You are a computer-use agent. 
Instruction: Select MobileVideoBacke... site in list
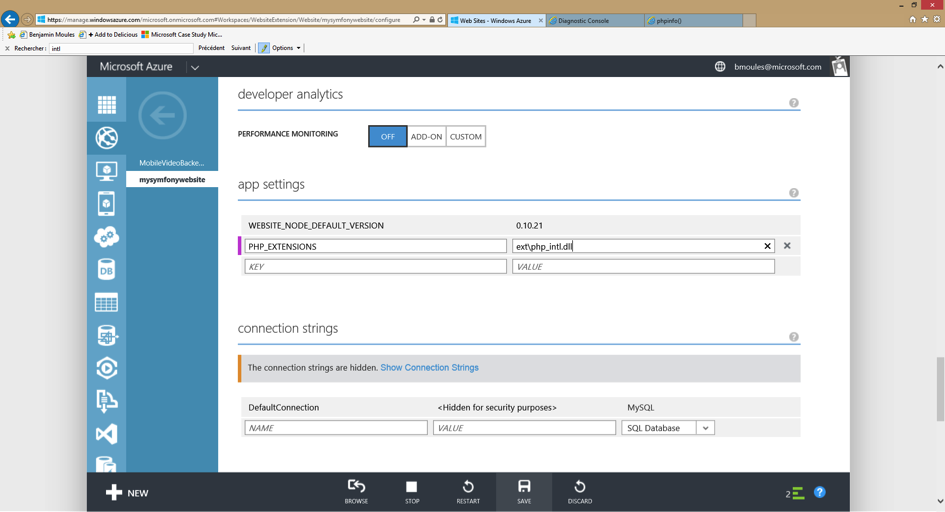(x=172, y=163)
